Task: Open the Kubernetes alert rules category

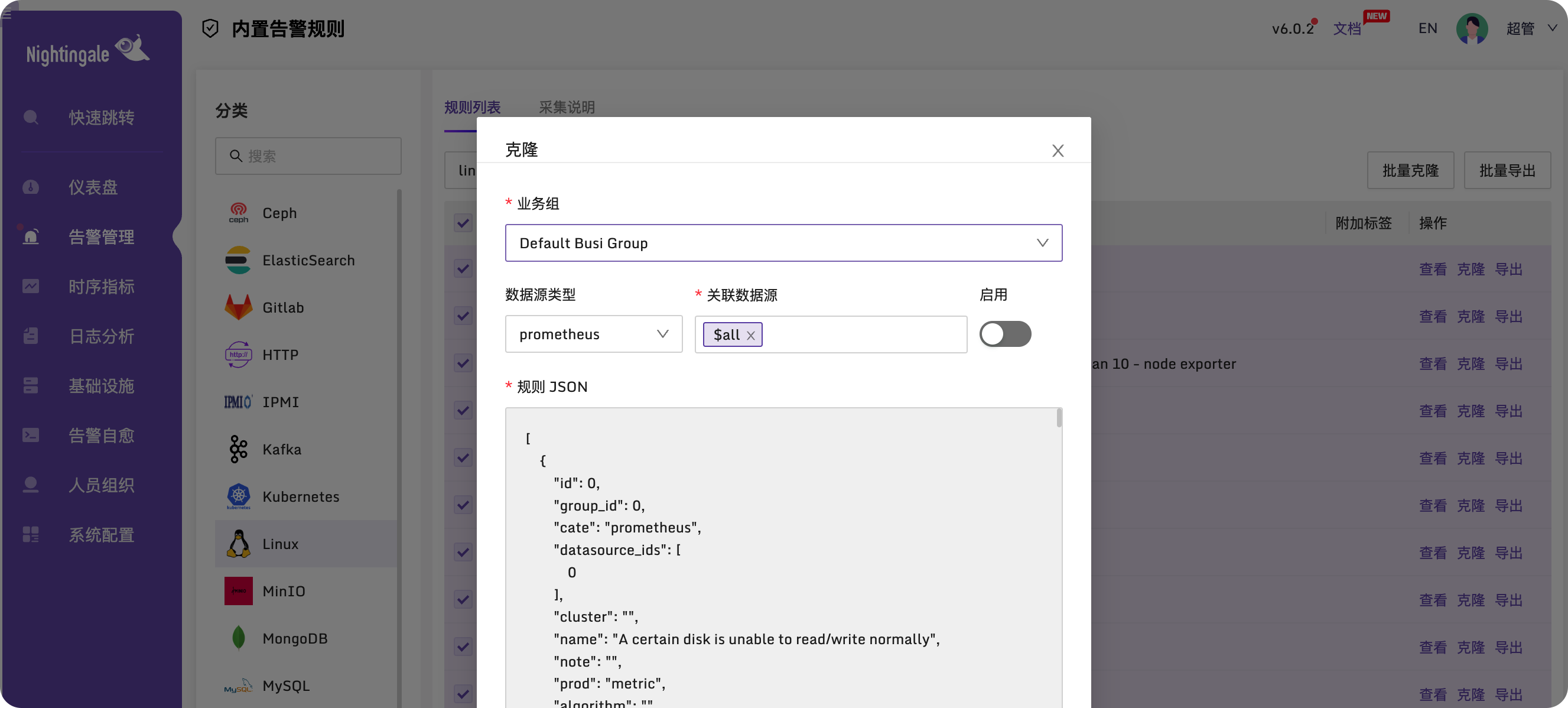Action: coord(301,496)
